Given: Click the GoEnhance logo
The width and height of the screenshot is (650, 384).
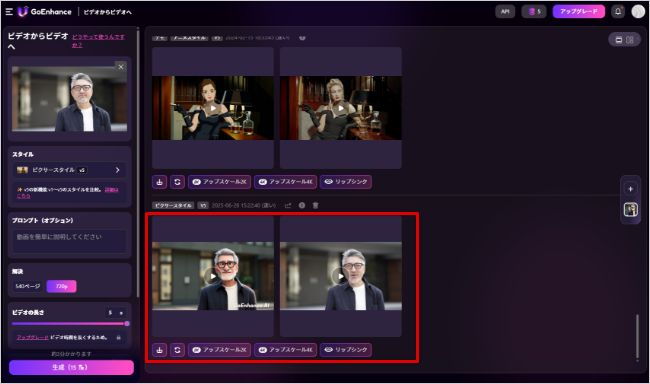Looking at the screenshot, I should pos(45,12).
